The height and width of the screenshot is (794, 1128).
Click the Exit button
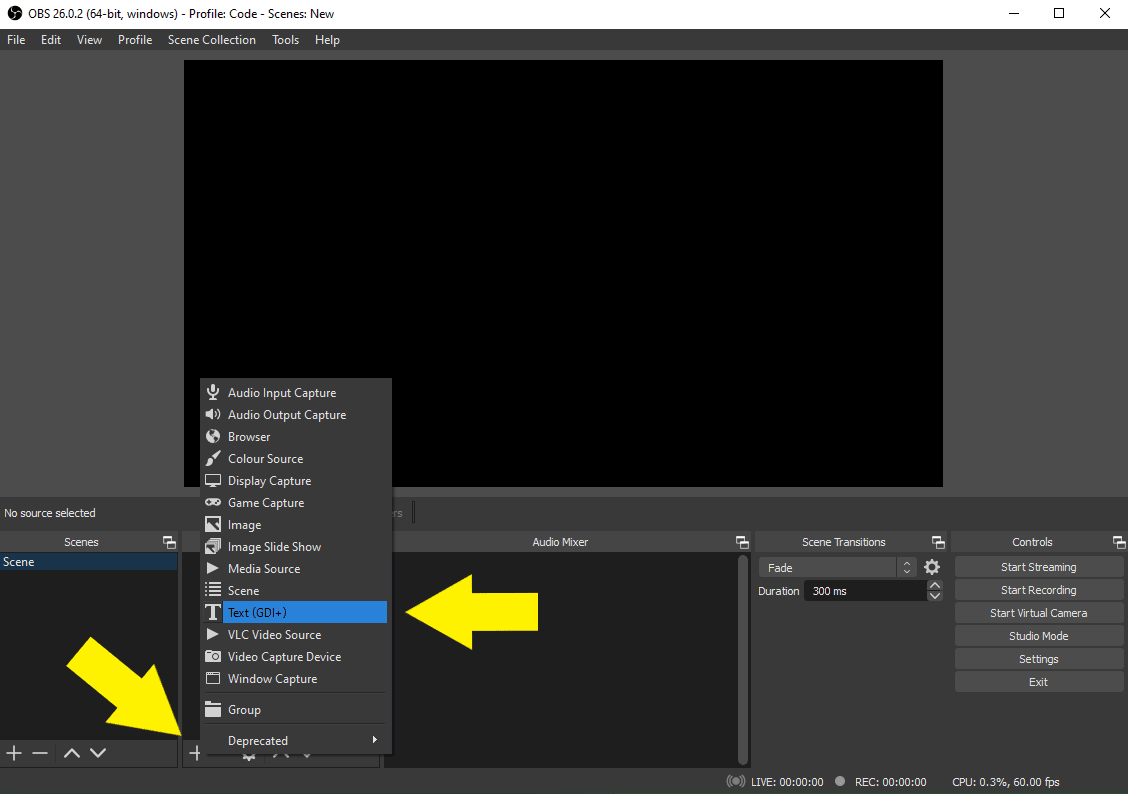[1038, 682]
